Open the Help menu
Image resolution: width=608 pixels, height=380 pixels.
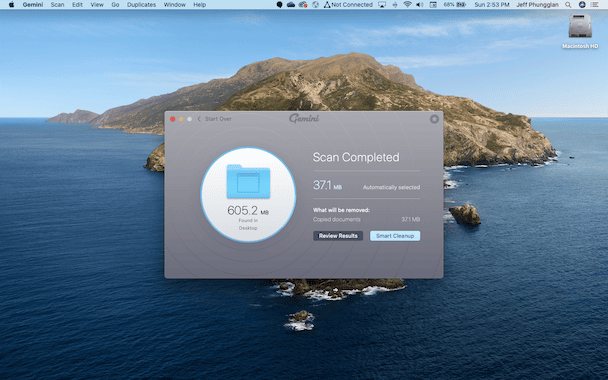[x=199, y=5]
